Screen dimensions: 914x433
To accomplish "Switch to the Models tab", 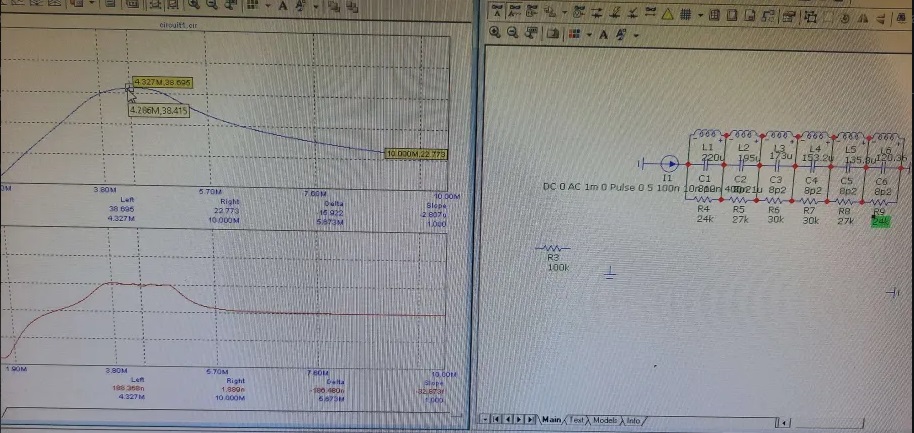I will point(605,420).
